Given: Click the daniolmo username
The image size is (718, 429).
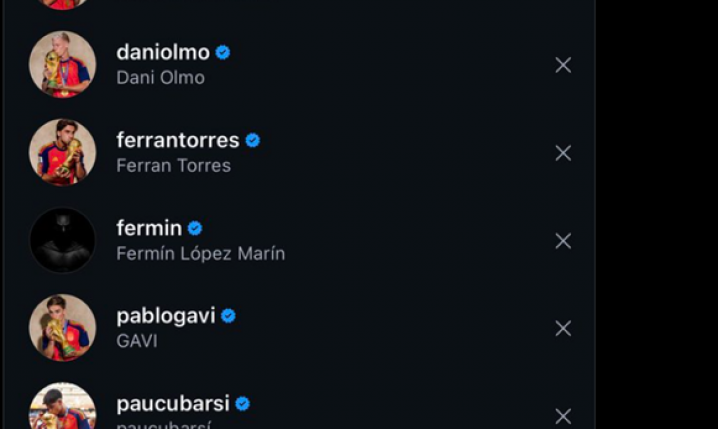Looking at the screenshot, I should click(x=163, y=53).
